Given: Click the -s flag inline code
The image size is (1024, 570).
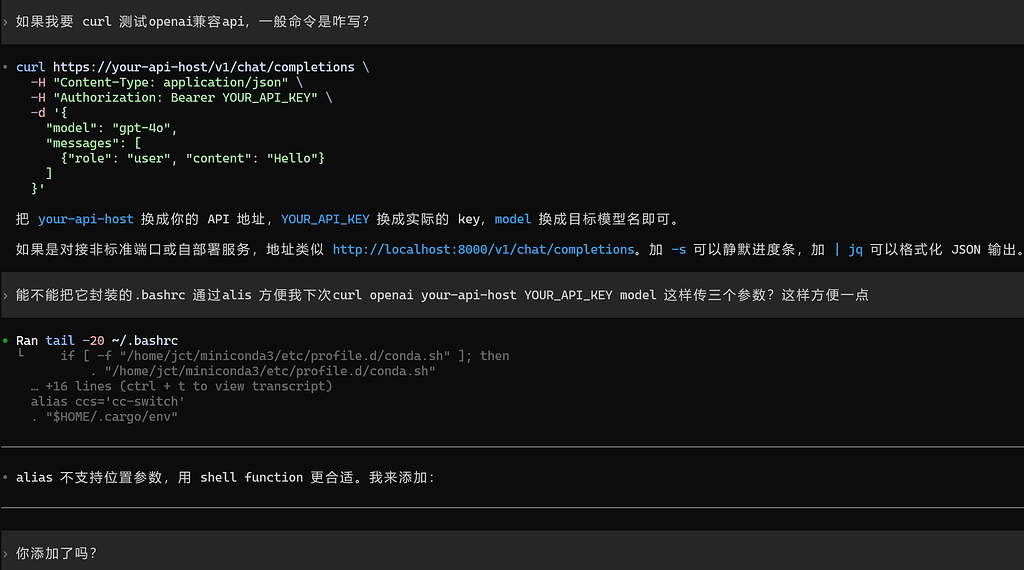Looking at the screenshot, I should (x=679, y=249).
